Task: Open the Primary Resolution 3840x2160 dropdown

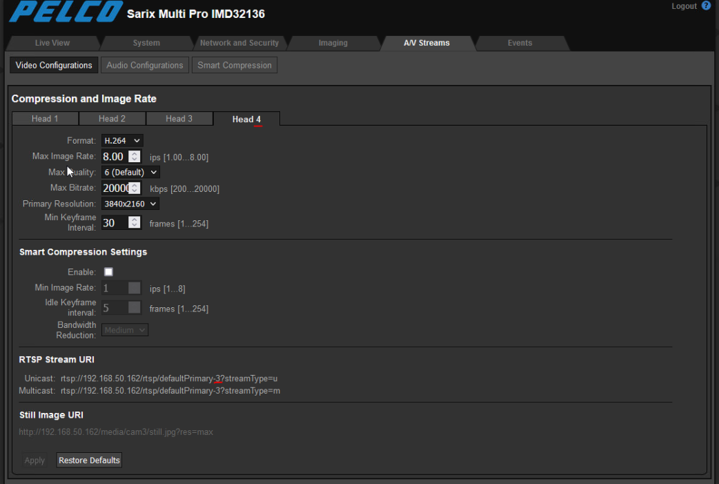Action: (x=130, y=204)
